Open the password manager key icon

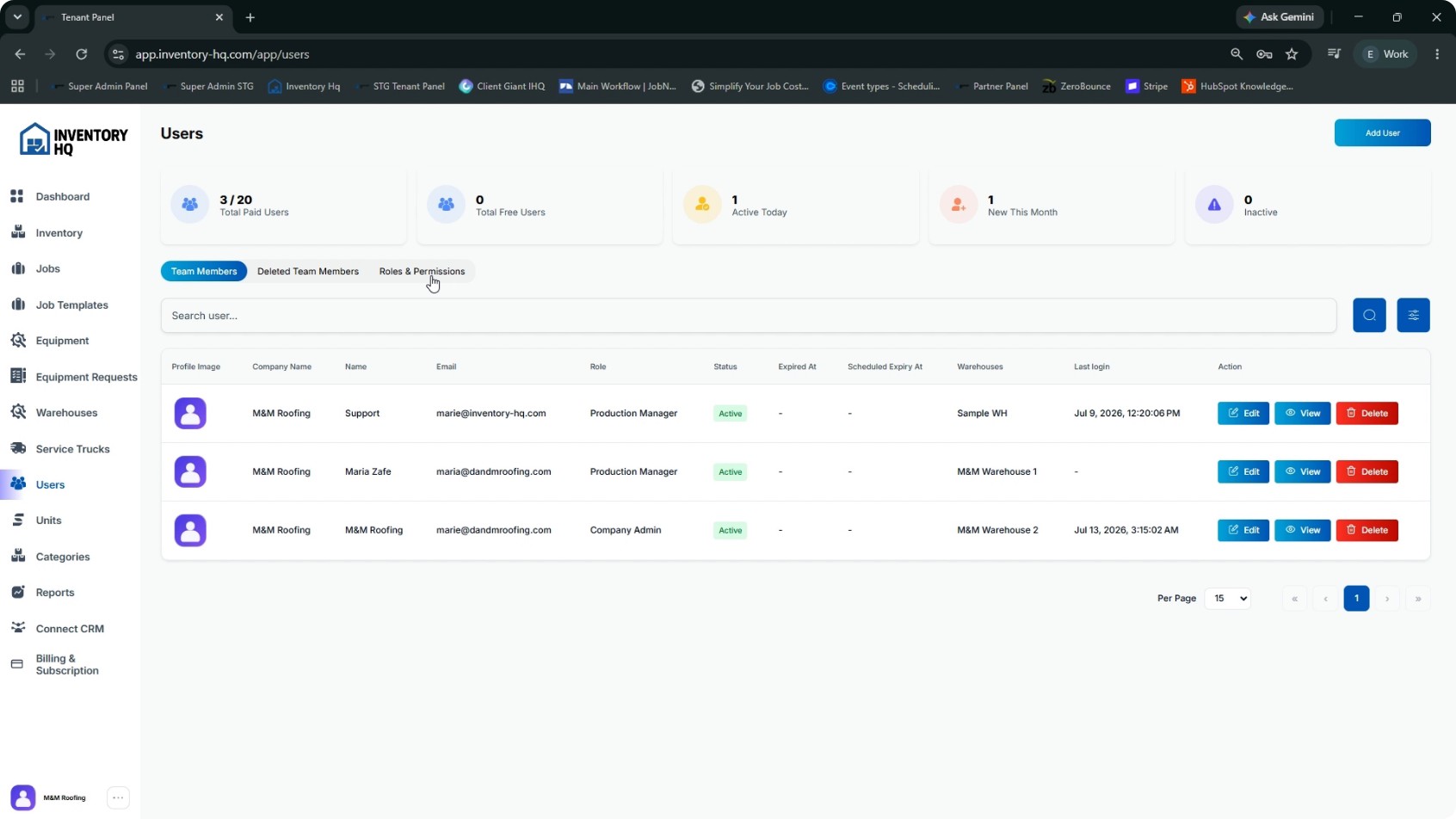[1264, 54]
